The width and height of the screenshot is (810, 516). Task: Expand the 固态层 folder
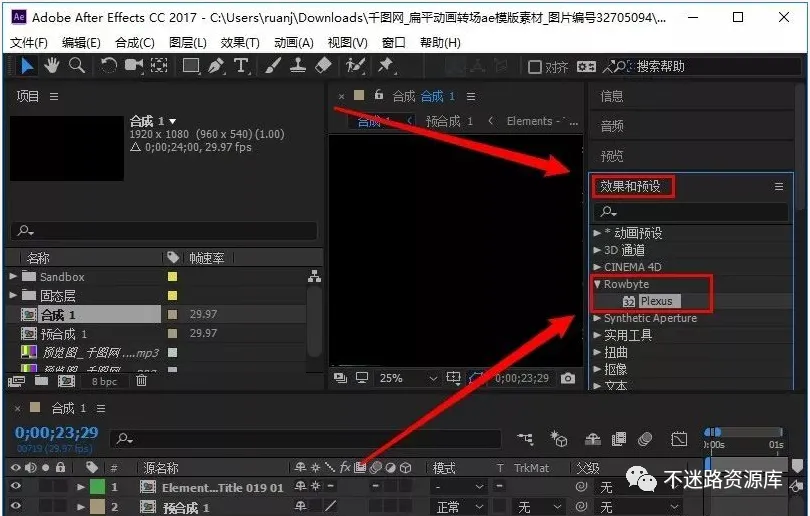coord(13,295)
